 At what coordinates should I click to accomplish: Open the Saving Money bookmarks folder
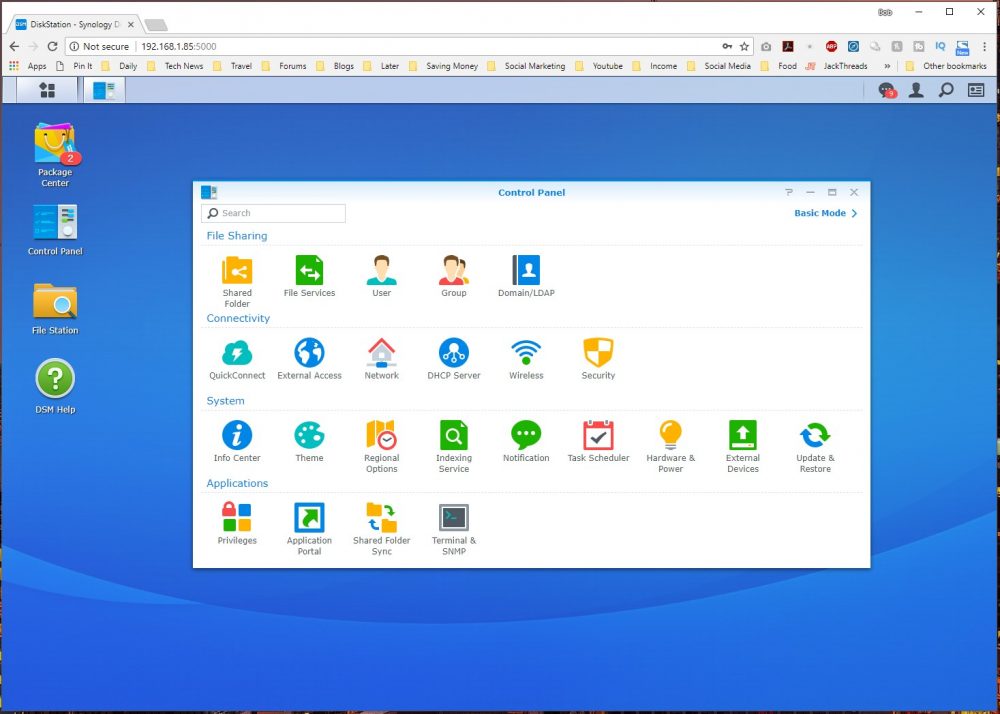(444, 66)
